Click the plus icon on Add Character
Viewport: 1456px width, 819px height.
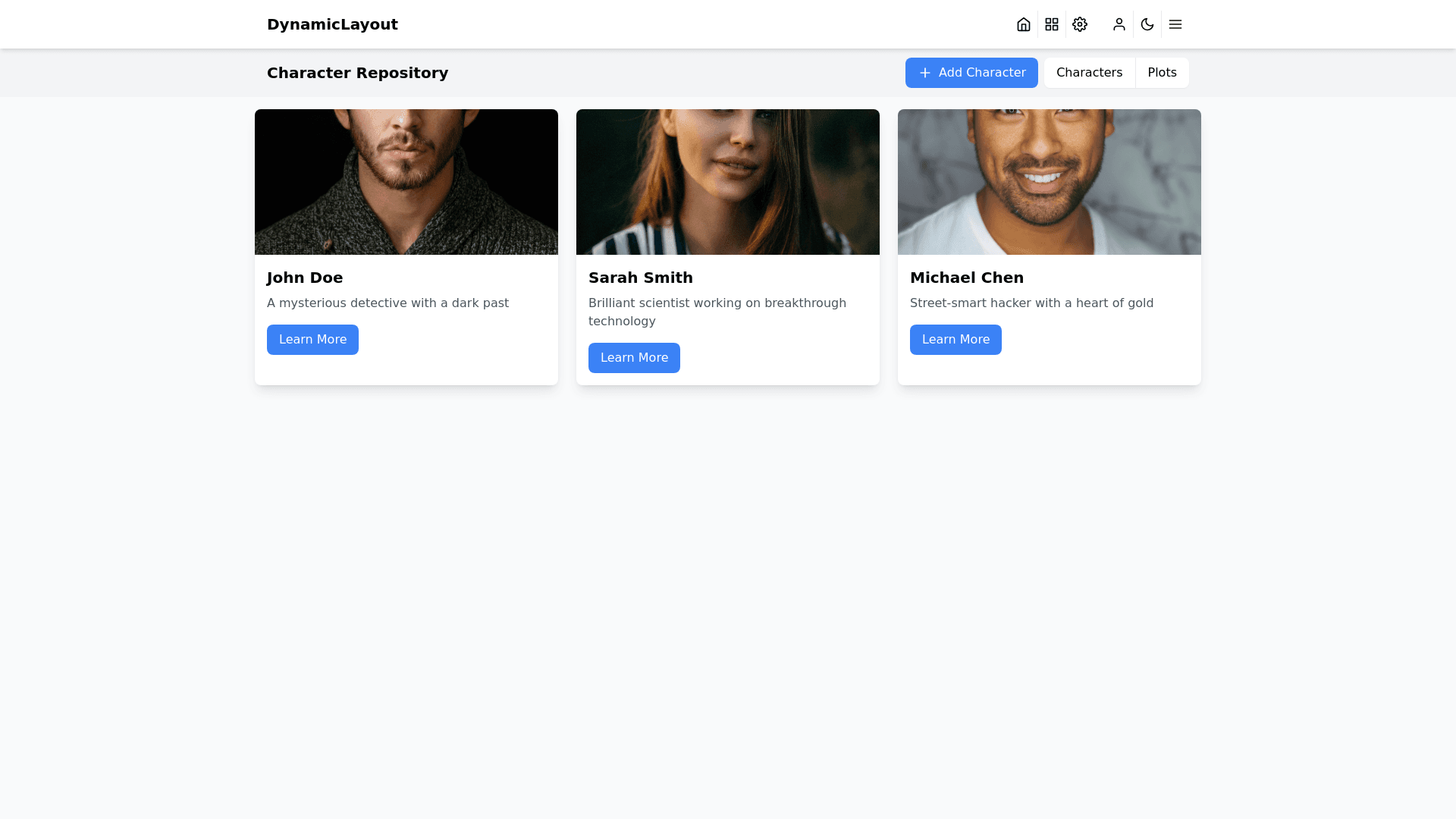click(x=925, y=73)
